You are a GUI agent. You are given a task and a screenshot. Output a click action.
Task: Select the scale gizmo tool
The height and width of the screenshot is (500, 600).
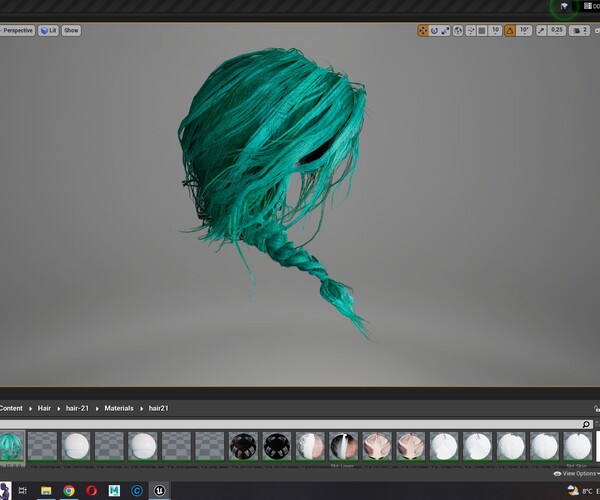coord(445,31)
